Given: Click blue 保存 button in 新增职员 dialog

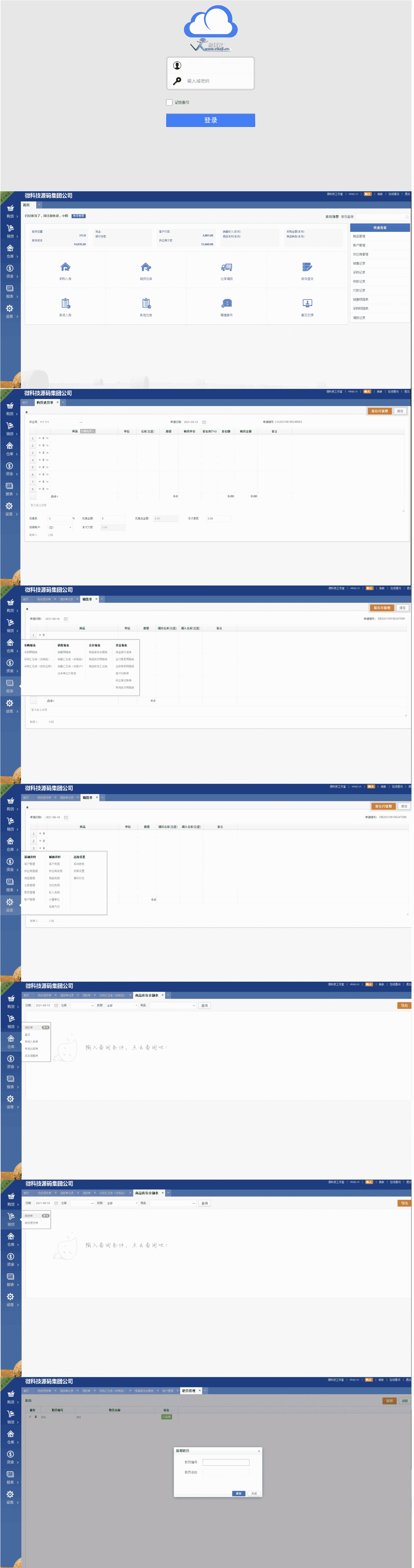Looking at the screenshot, I should (239, 1493).
